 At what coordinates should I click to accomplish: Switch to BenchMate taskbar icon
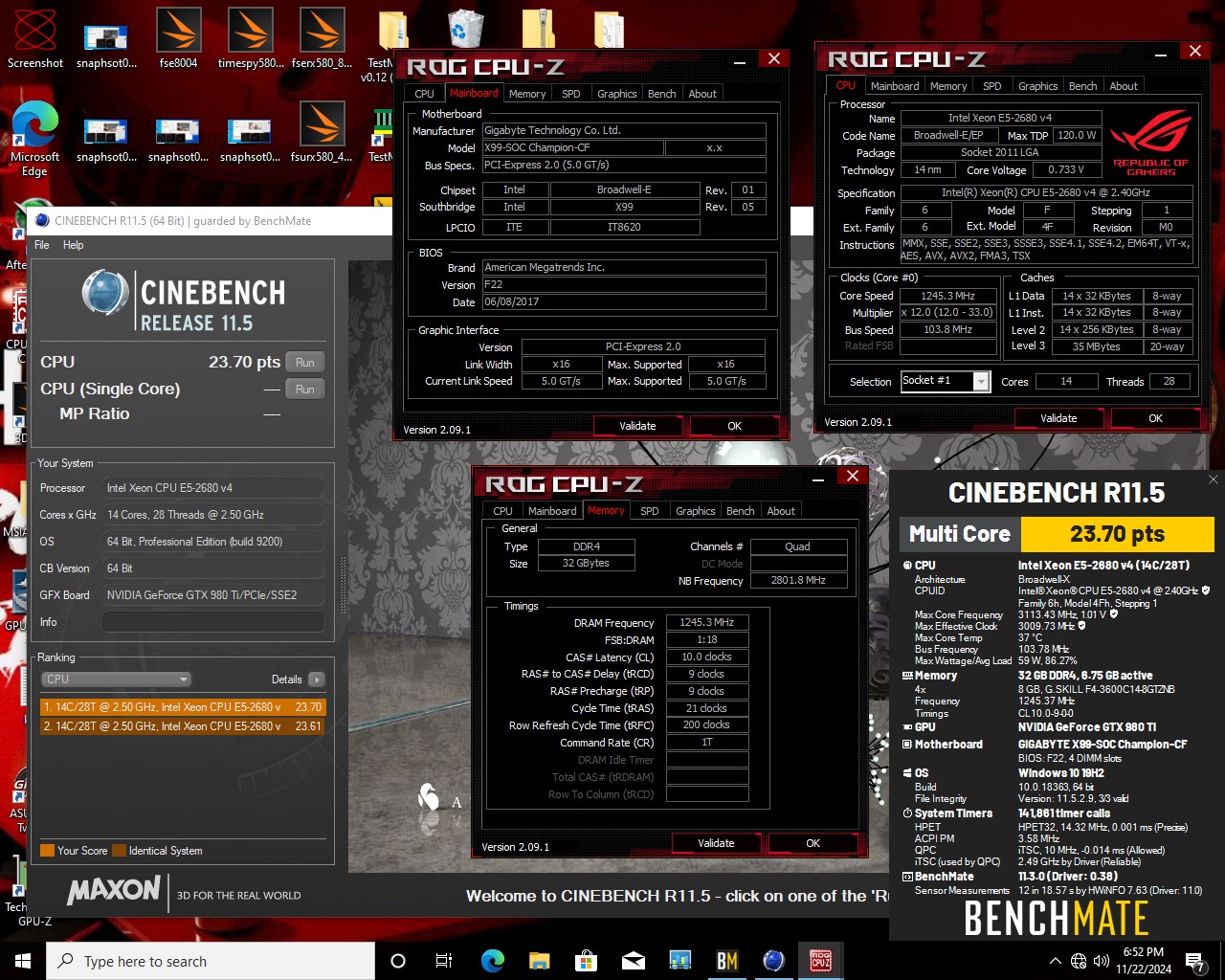pyautogui.click(x=727, y=961)
